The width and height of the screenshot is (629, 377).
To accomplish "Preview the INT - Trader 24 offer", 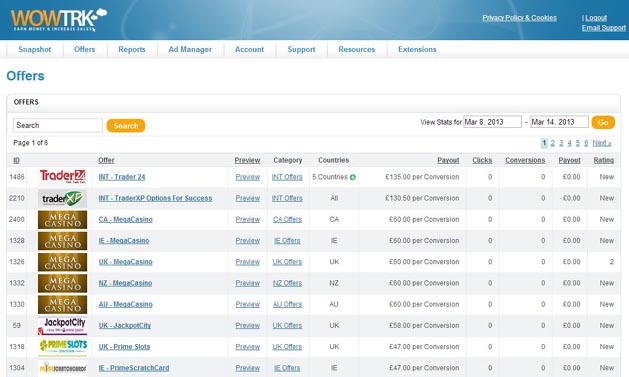I will click(x=248, y=177).
